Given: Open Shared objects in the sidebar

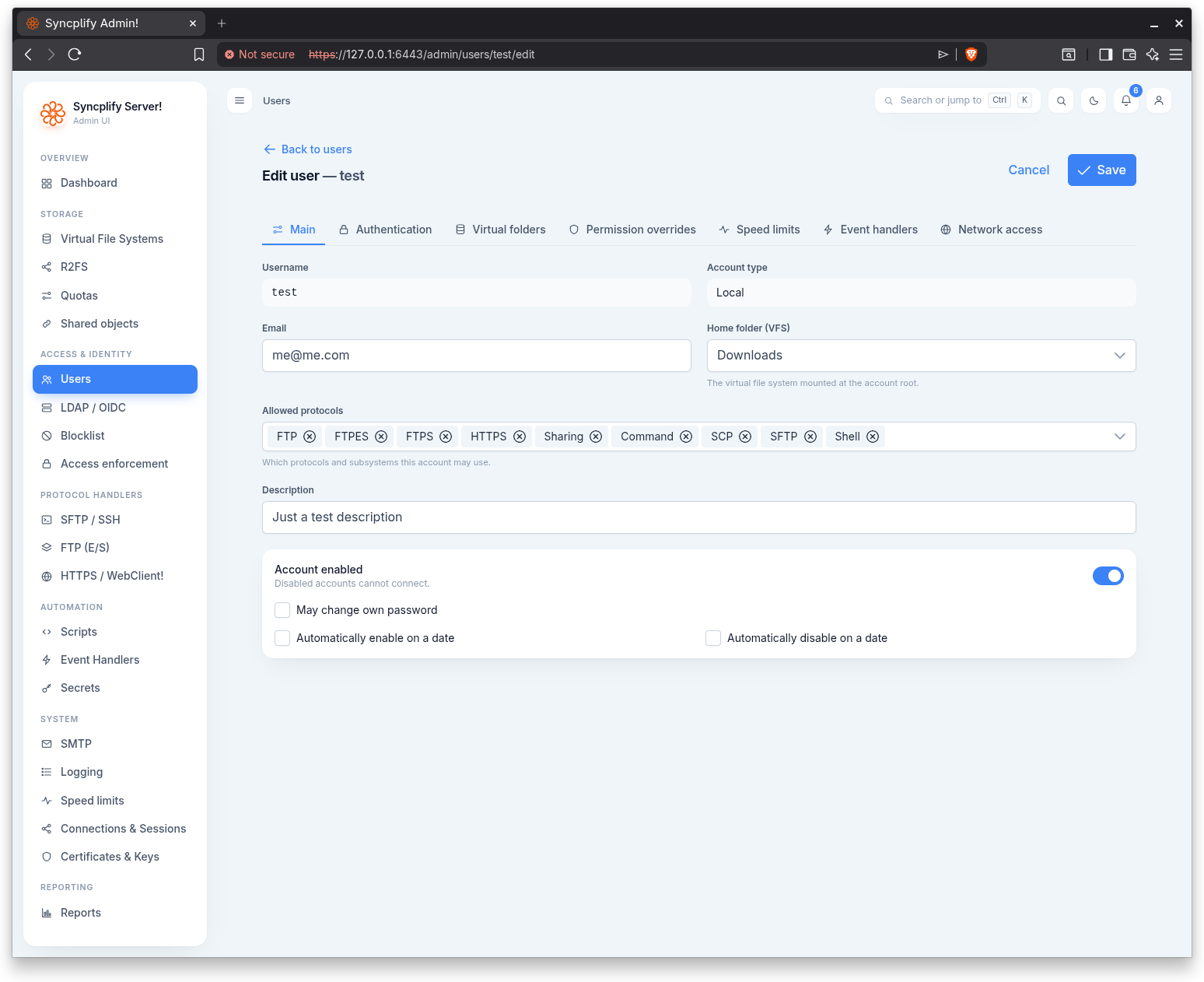Looking at the screenshot, I should (x=115, y=324).
